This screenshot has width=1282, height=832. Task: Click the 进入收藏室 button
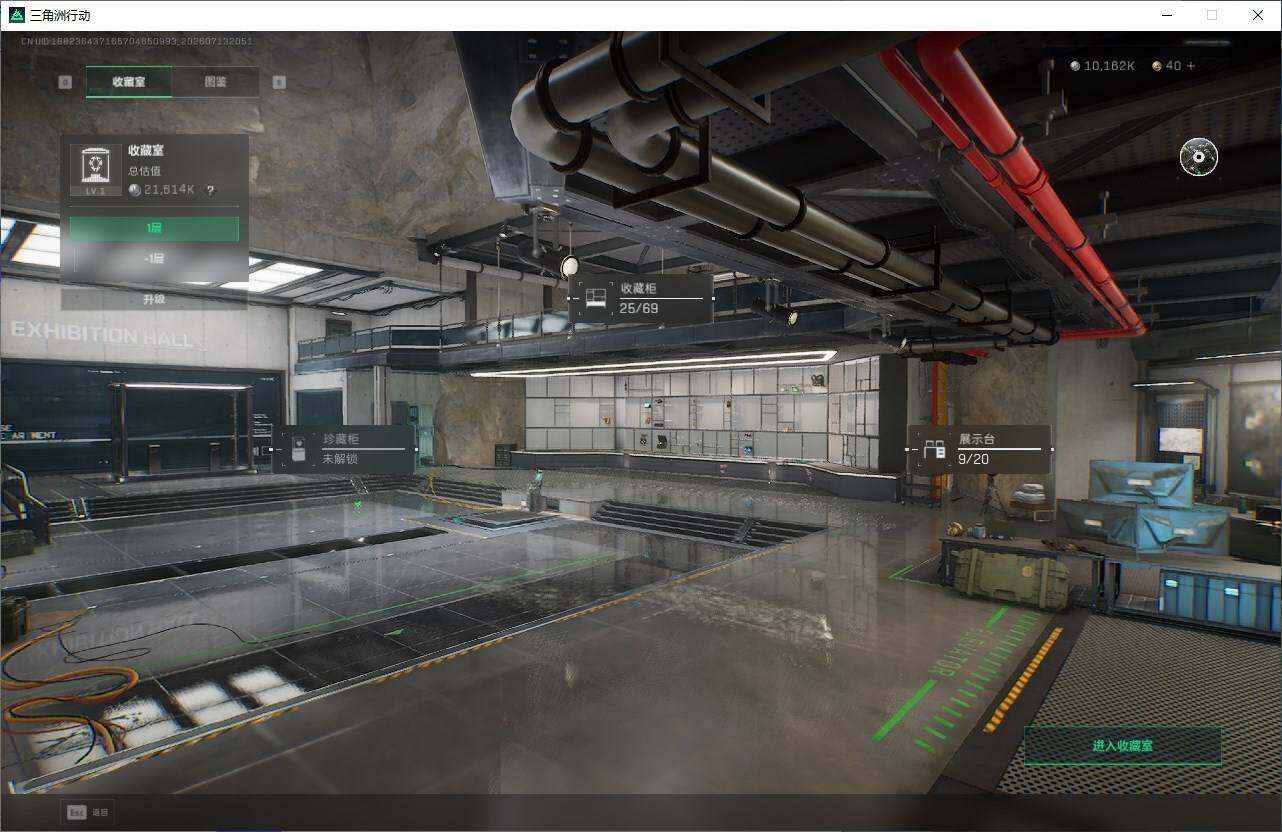(1123, 746)
